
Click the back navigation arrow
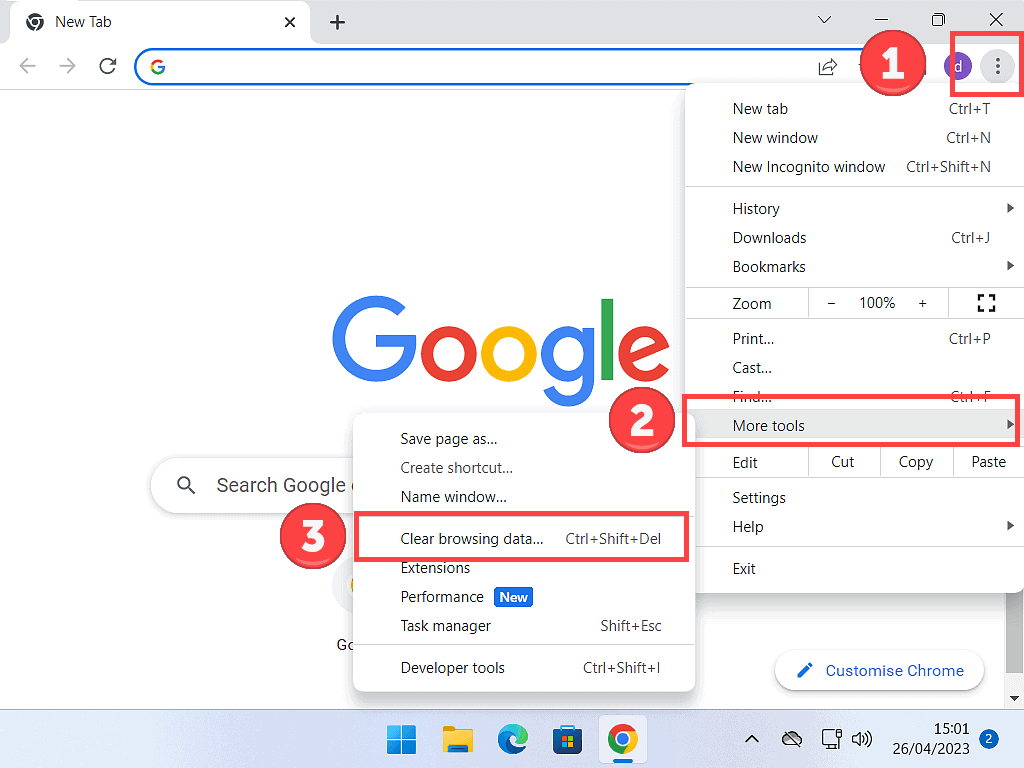(x=27, y=66)
